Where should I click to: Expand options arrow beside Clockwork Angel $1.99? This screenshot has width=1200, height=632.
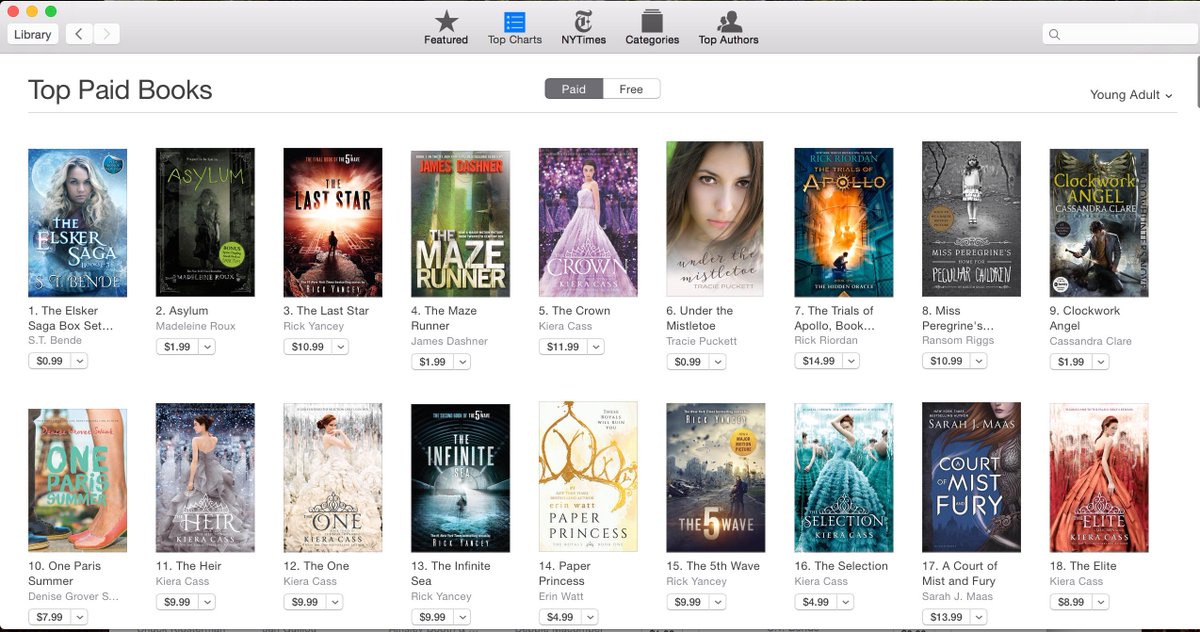[x=1100, y=361]
